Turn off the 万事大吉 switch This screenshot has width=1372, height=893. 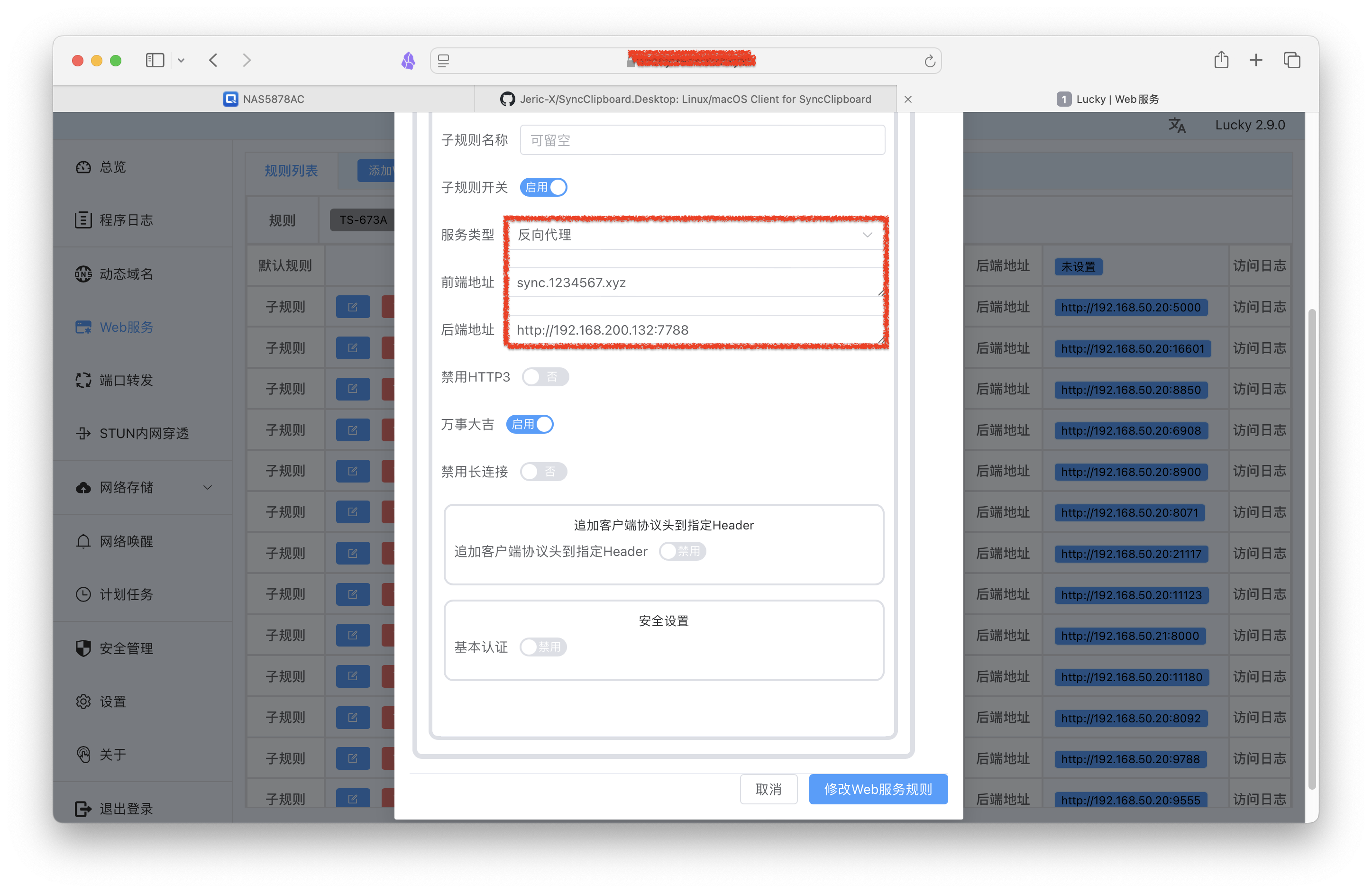530,424
